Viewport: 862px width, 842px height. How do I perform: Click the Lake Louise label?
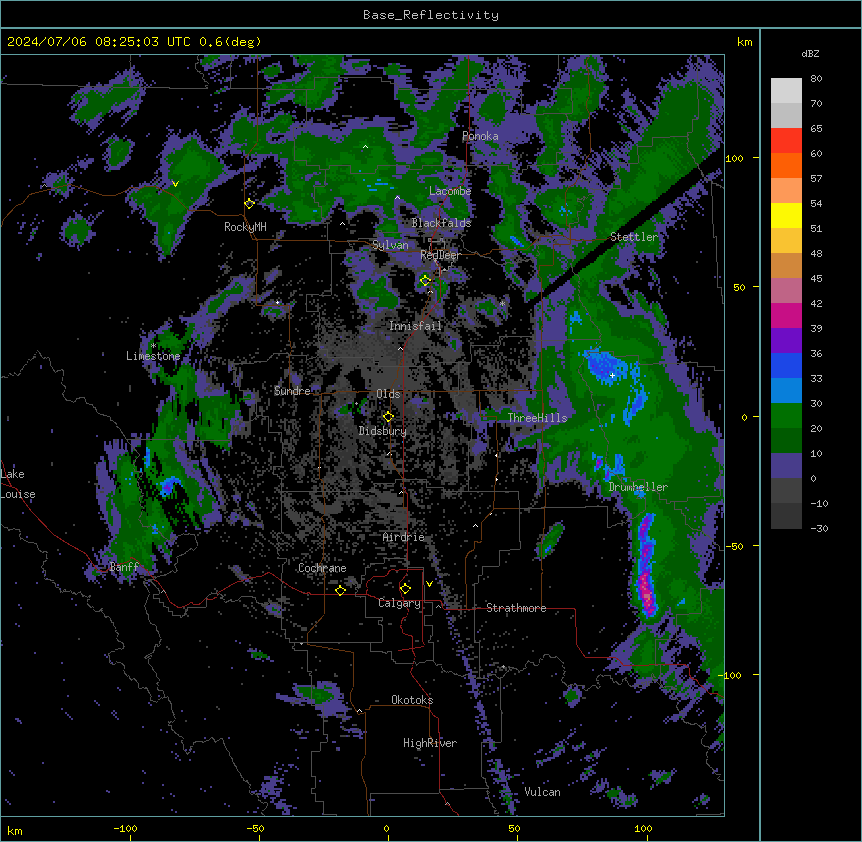tap(18, 484)
